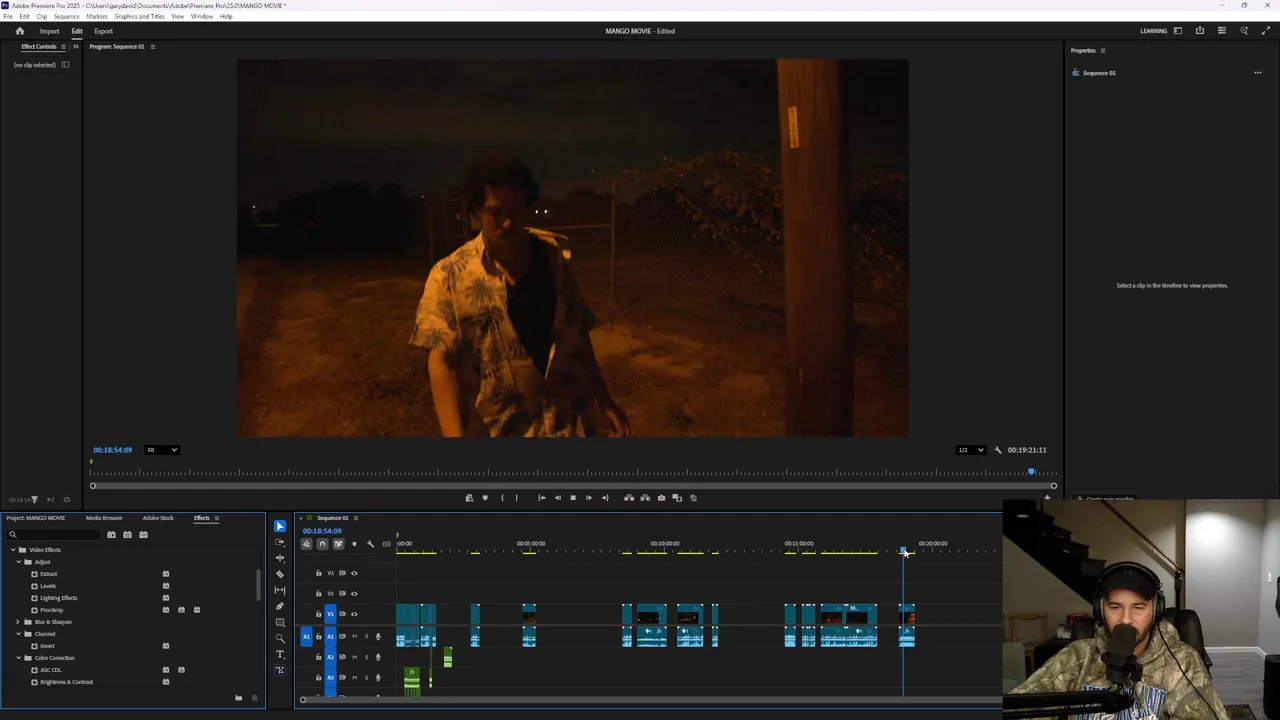Toggle Linked Selection in the timeline
Screen dimensions: 1280x720
(x=338, y=544)
